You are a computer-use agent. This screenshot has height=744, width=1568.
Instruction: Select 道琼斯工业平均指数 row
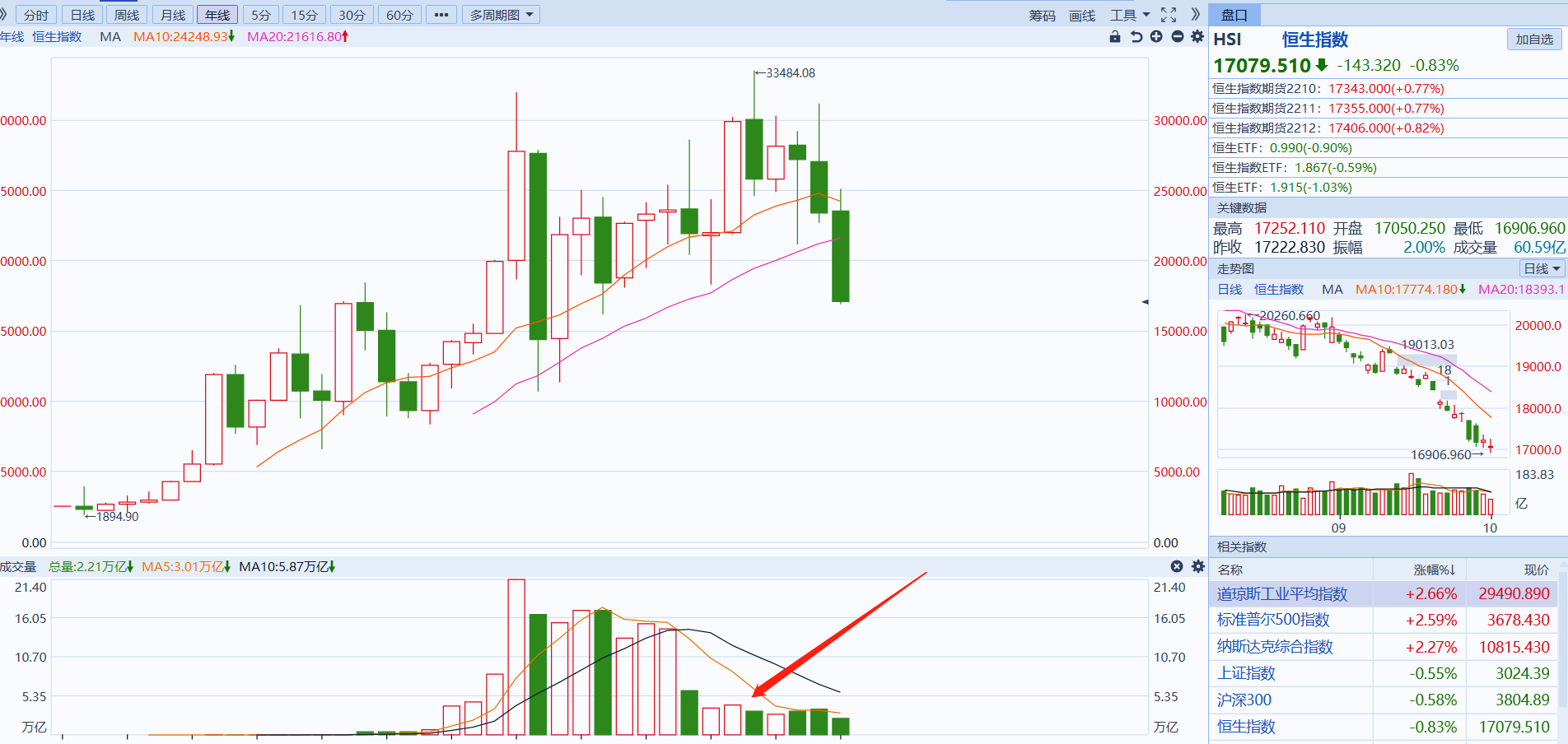tap(1384, 594)
